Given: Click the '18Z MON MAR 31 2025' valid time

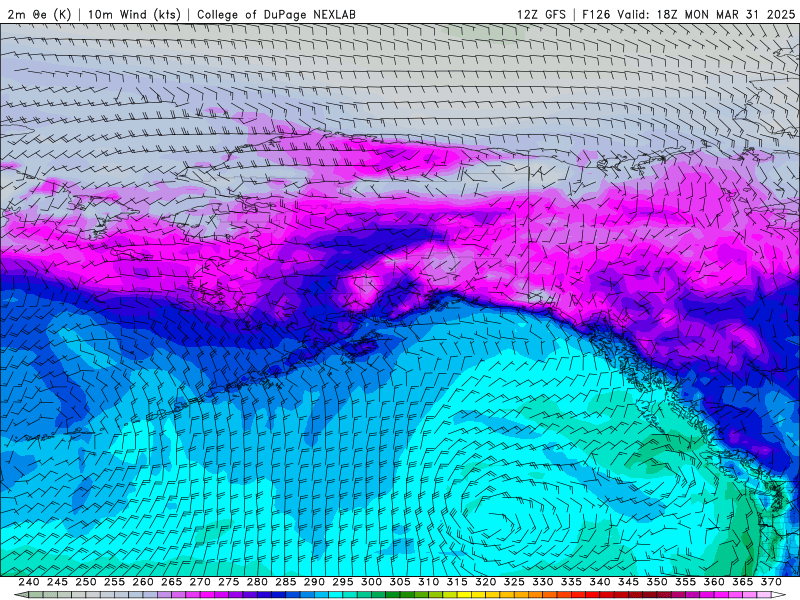Looking at the screenshot, I should pos(726,14).
